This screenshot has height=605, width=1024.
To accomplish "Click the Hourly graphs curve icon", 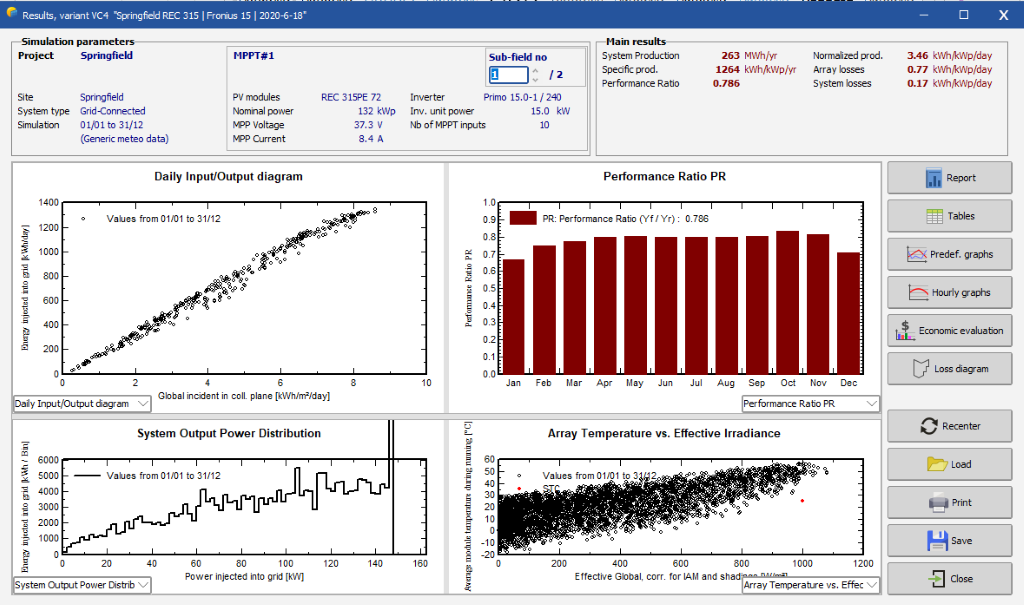I will [918, 293].
